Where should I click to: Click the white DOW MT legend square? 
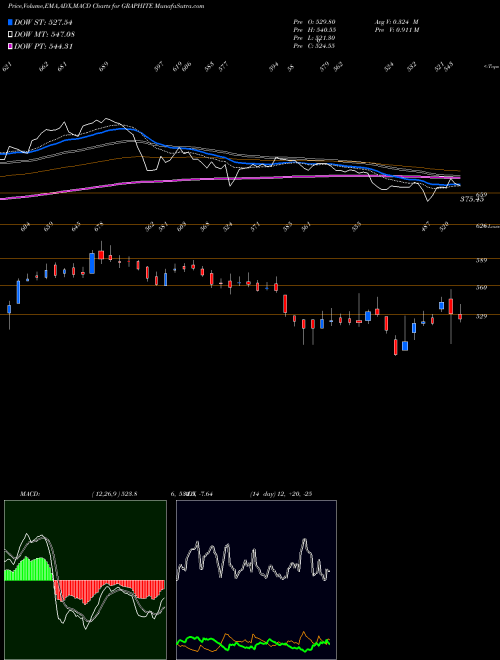click(x=10, y=34)
